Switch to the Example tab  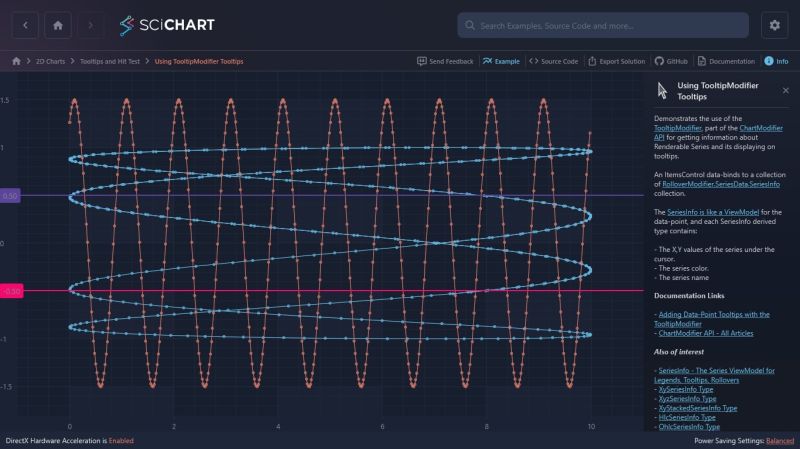click(x=501, y=61)
